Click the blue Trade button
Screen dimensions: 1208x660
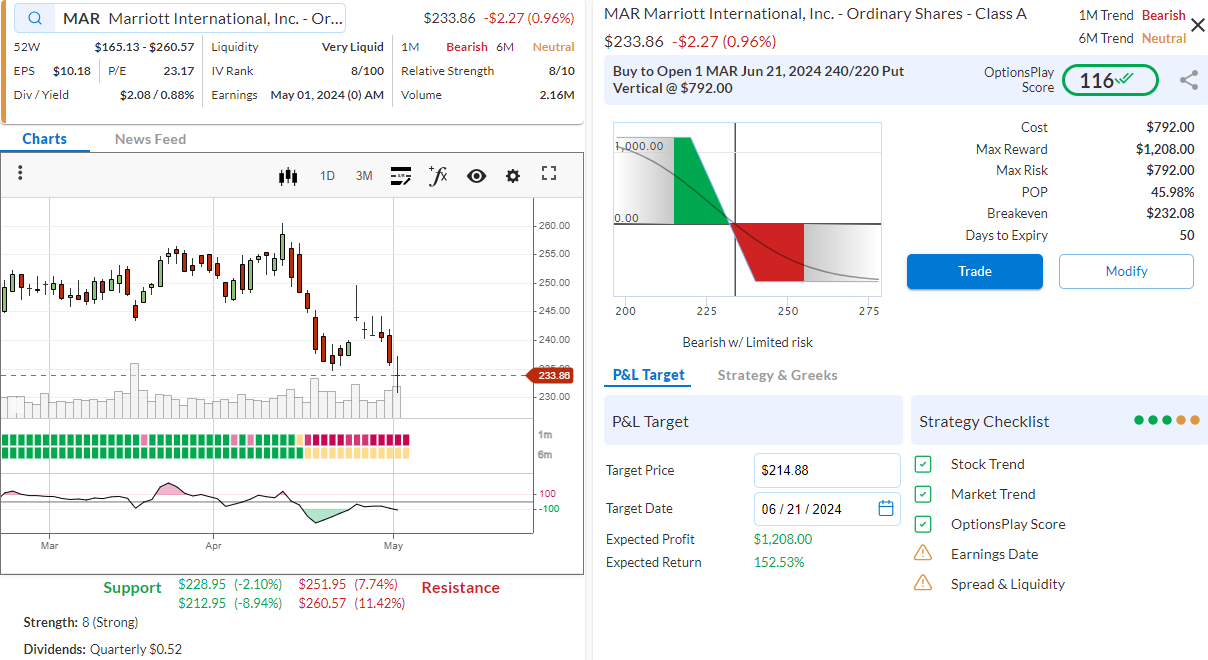click(x=975, y=271)
